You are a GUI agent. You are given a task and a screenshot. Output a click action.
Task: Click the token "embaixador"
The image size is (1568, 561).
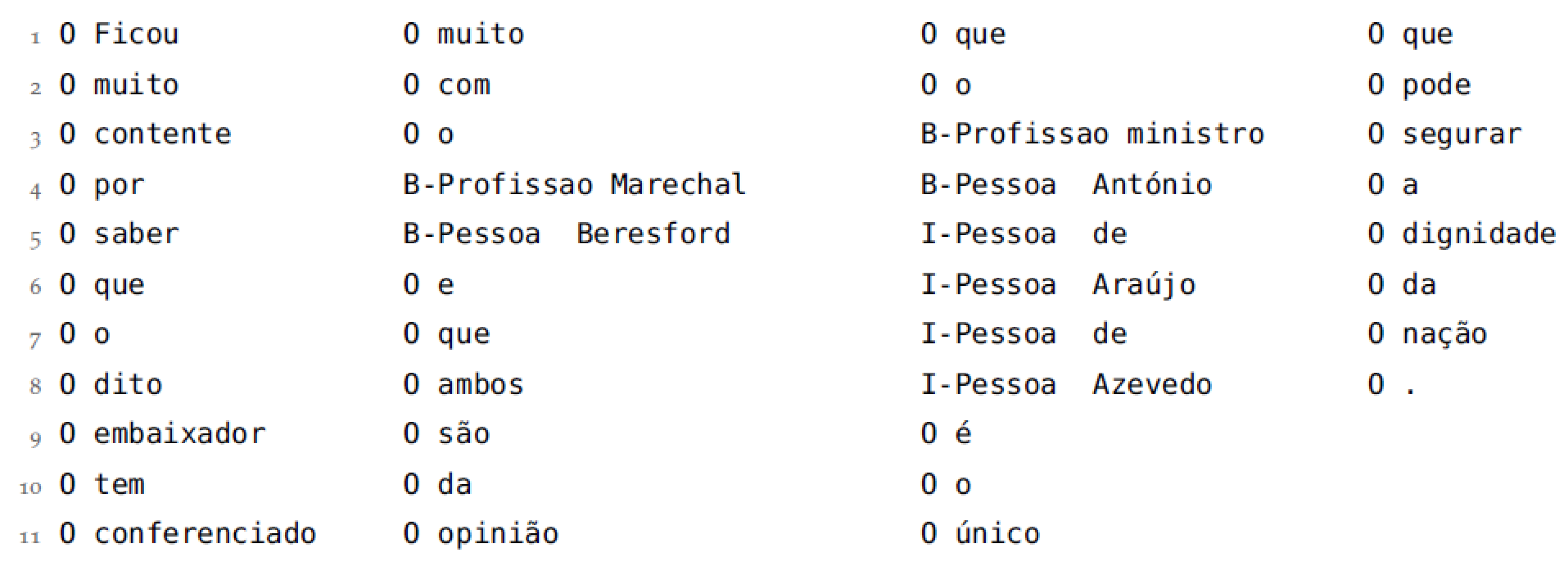pos(180,434)
